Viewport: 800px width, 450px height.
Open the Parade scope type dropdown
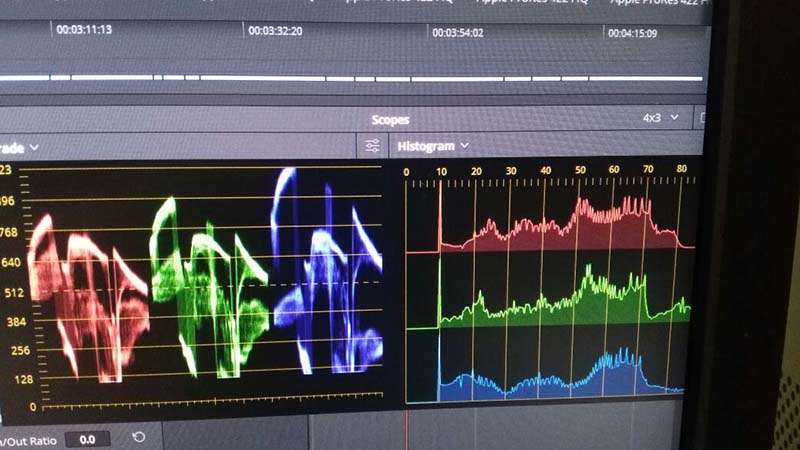(19, 148)
